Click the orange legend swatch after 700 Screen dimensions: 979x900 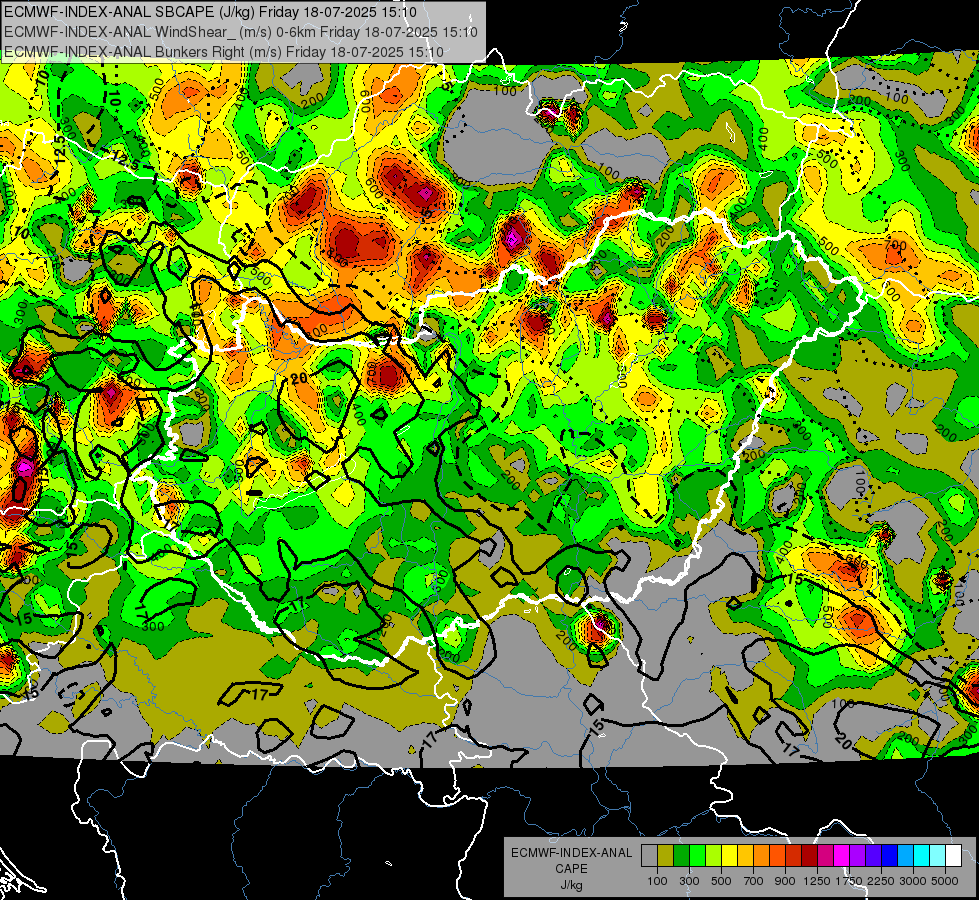[762, 855]
